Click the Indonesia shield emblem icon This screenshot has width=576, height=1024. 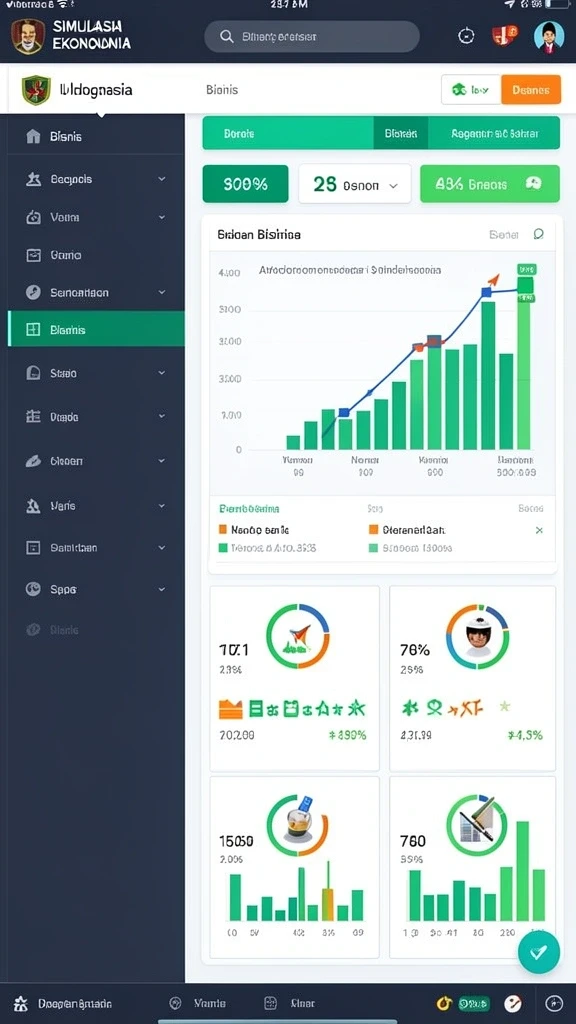click(36, 90)
